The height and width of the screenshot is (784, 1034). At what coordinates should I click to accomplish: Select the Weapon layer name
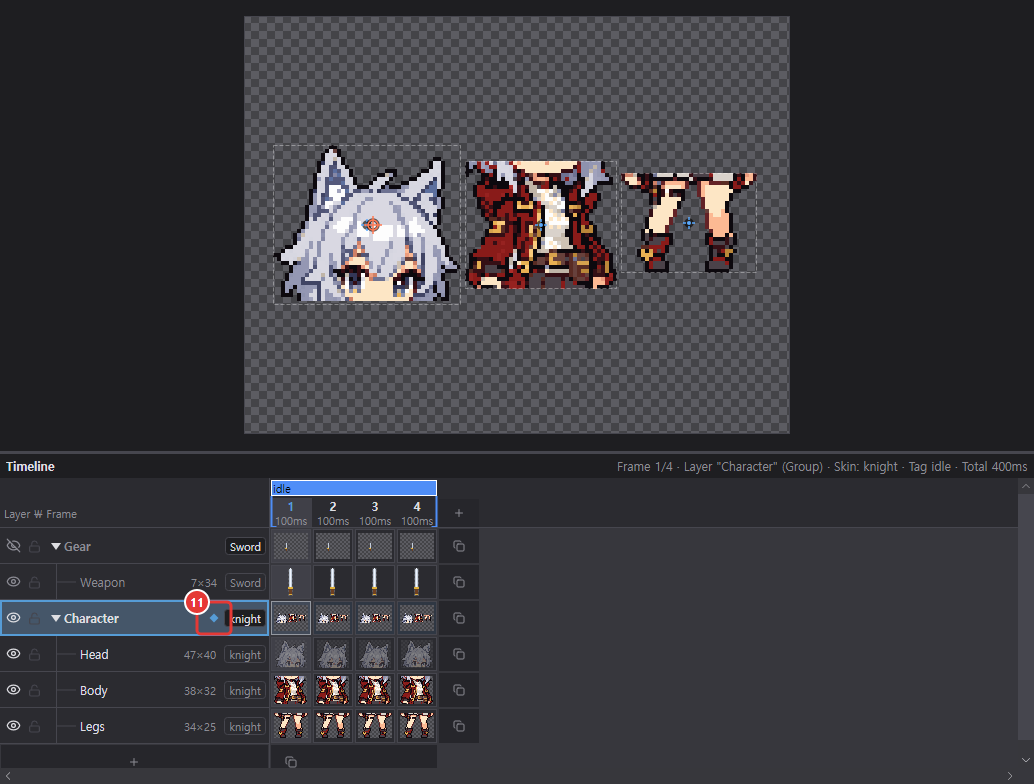[x=102, y=583]
